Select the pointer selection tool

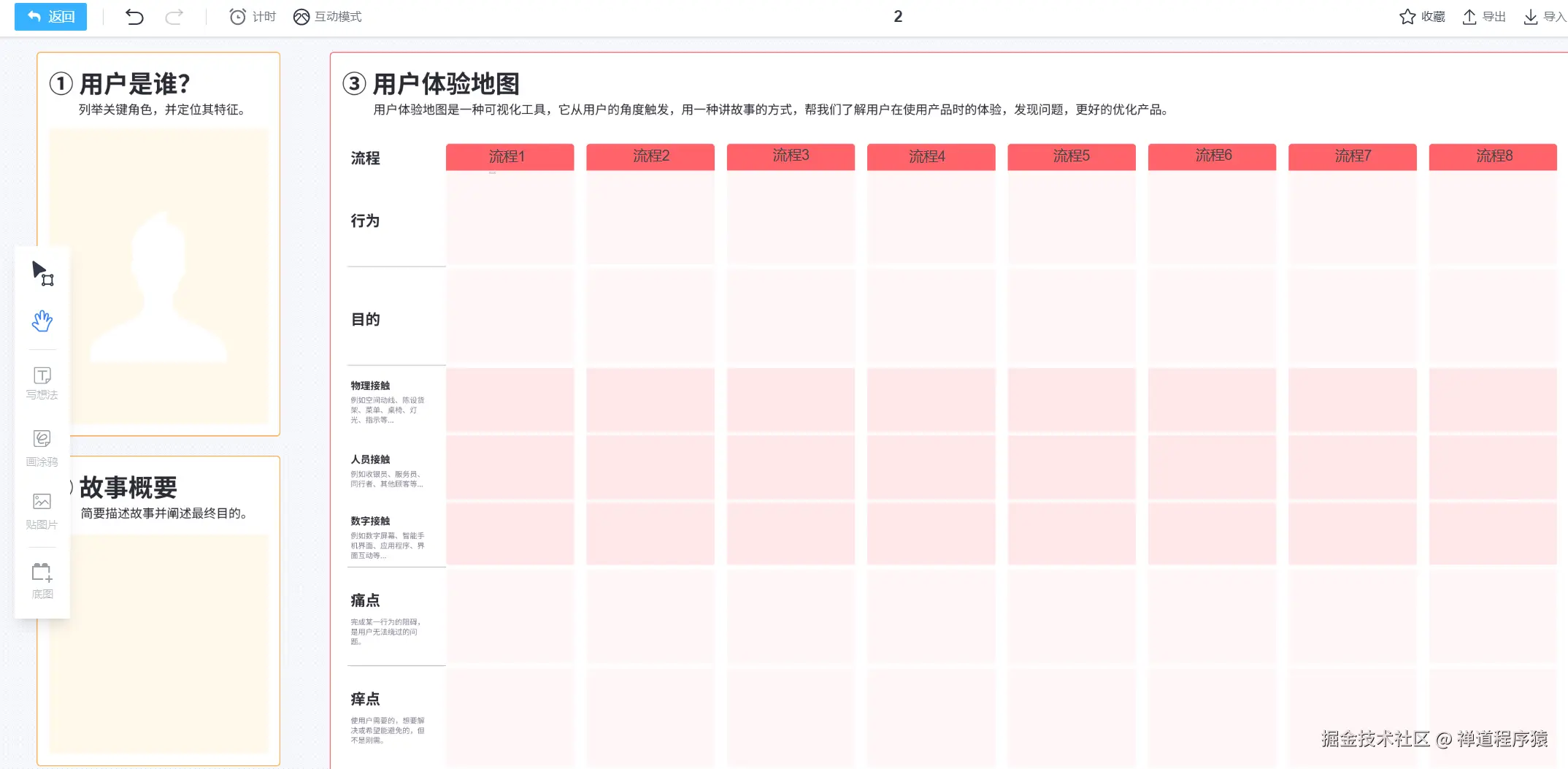[x=42, y=273]
